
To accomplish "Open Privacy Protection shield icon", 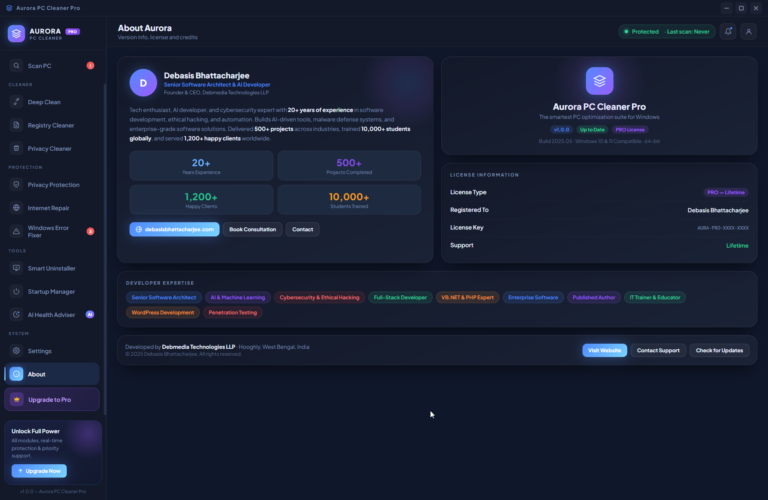I will point(16,185).
